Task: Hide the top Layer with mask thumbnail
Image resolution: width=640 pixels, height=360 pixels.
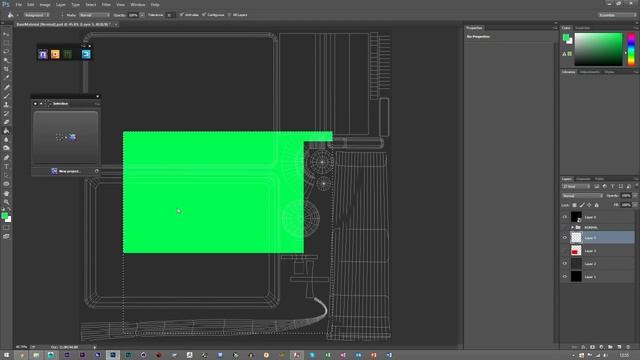Action: pyautogui.click(x=565, y=217)
